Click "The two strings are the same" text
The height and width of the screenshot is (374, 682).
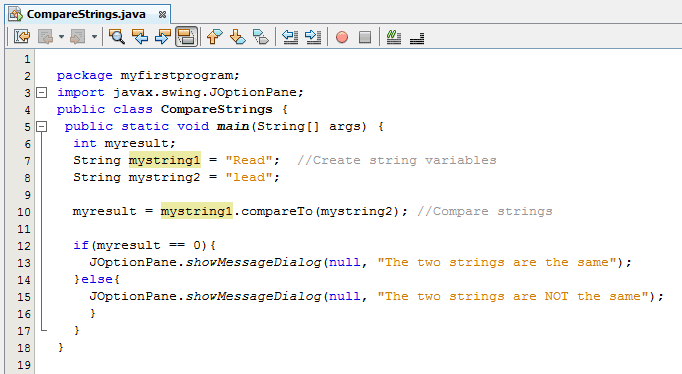pyautogui.click(x=497, y=263)
